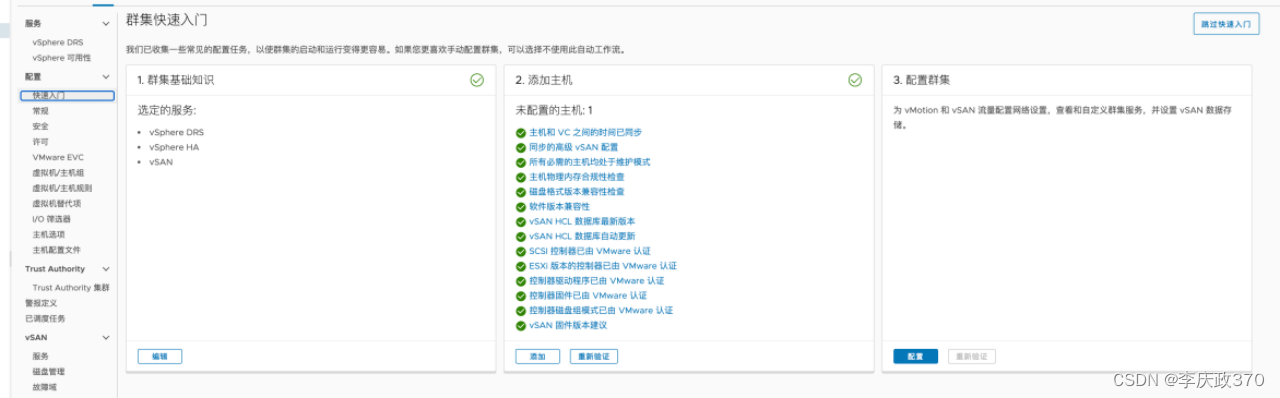Screen dimensions: 1280x398
Task: Select vSphere DRS in sidebar
Action: tap(58, 42)
